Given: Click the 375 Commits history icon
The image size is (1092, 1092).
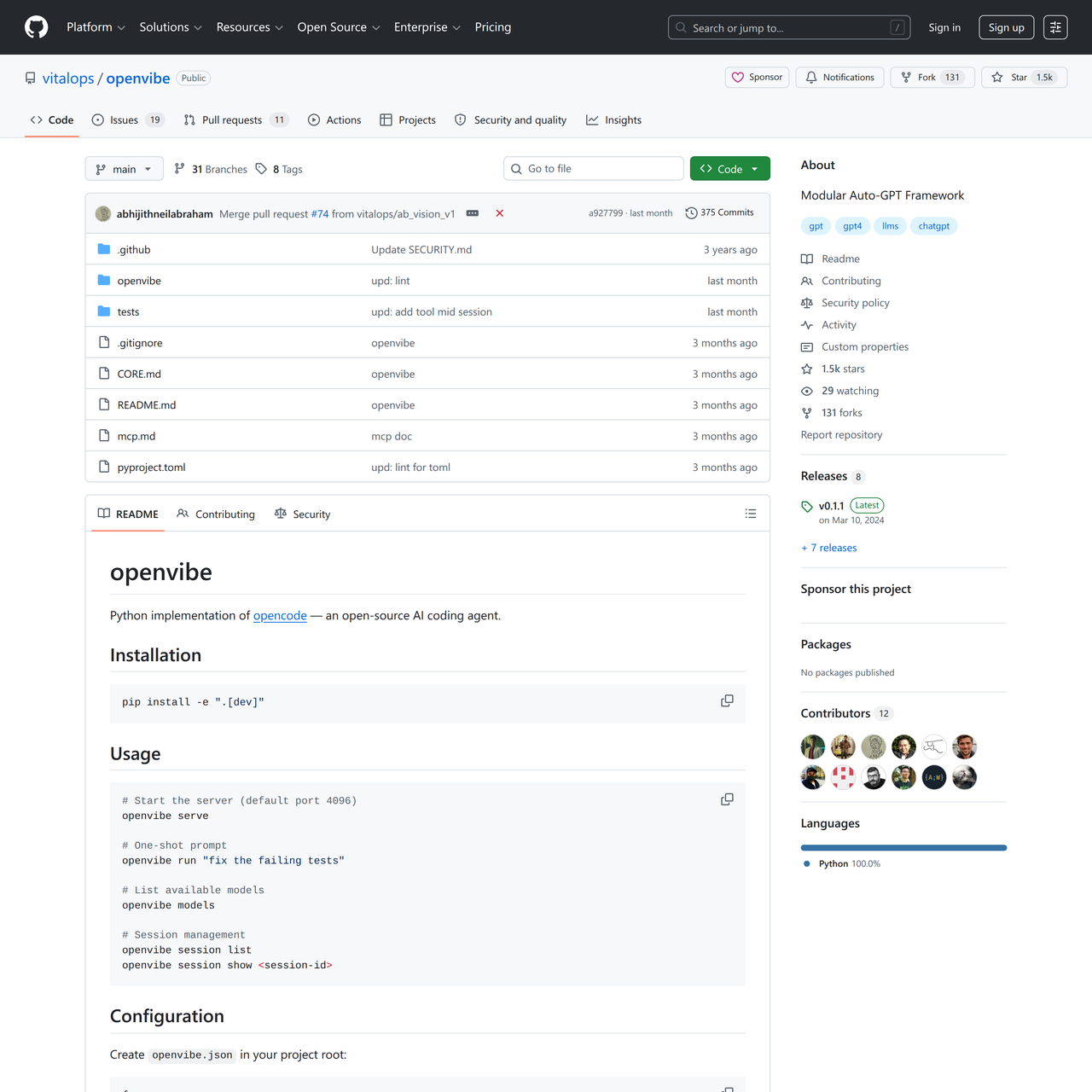Looking at the screenshot, I should 691,213.
